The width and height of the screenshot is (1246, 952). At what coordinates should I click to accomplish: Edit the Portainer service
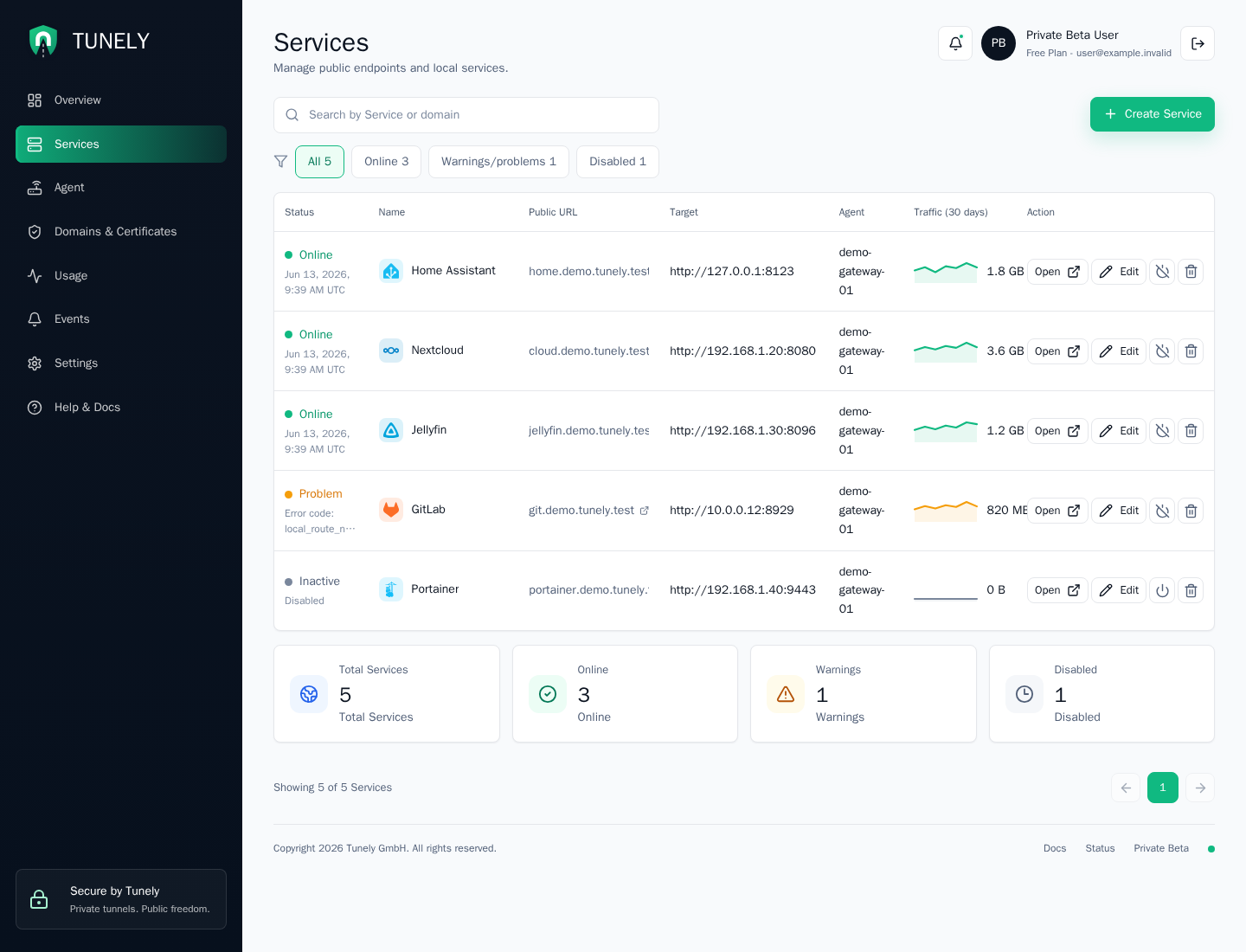[1119, 590]
